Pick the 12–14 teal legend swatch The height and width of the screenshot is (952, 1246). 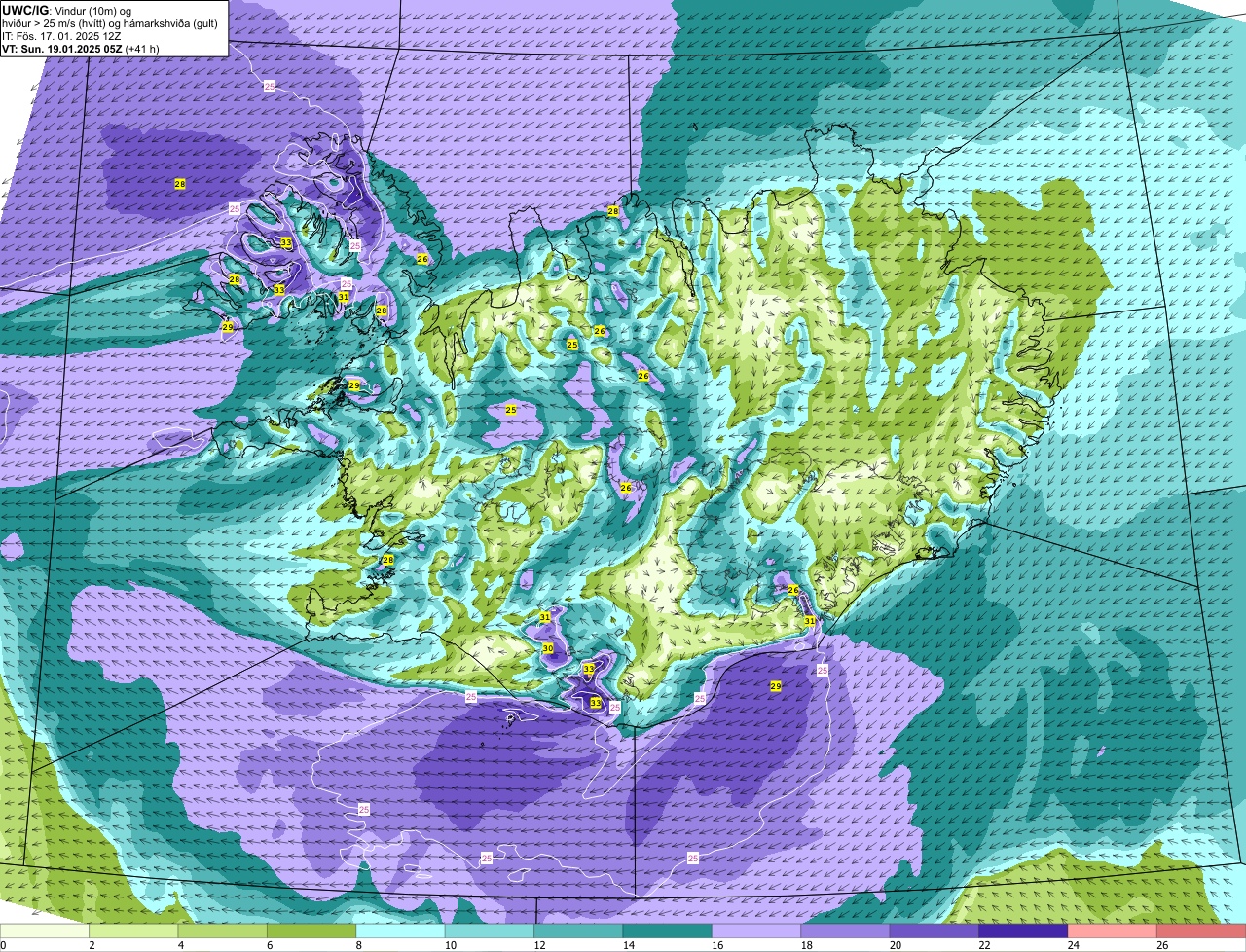[x=578, y=931]
